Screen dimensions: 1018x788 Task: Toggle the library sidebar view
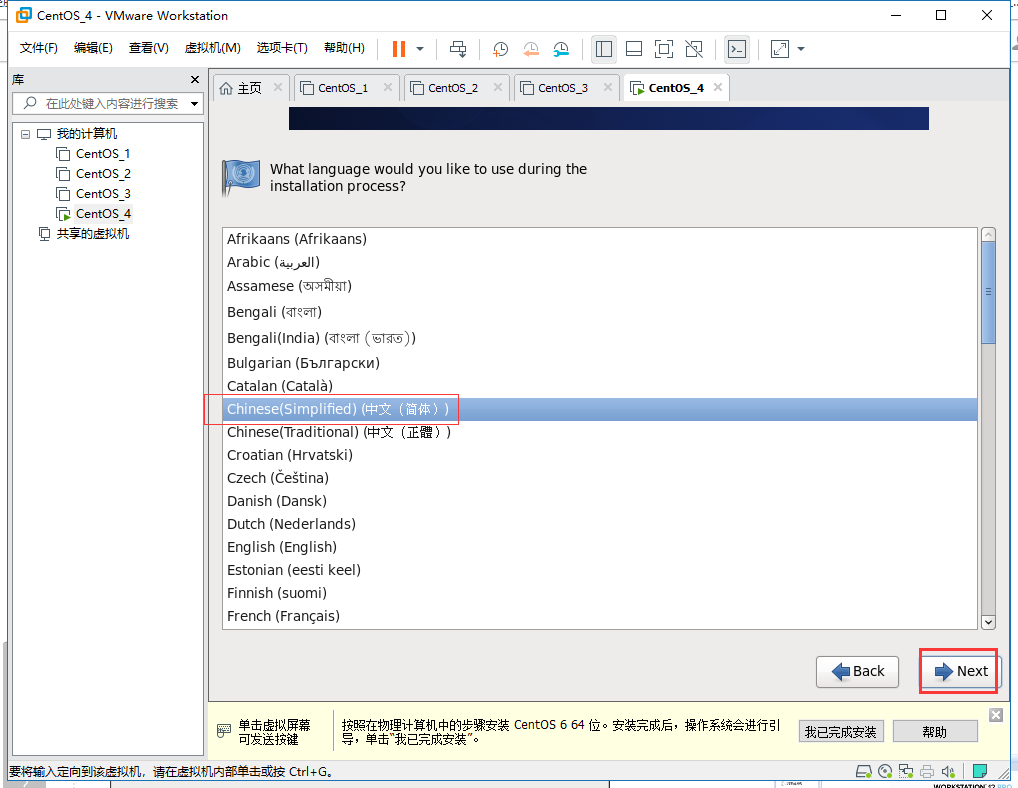(x=604, y=49)
